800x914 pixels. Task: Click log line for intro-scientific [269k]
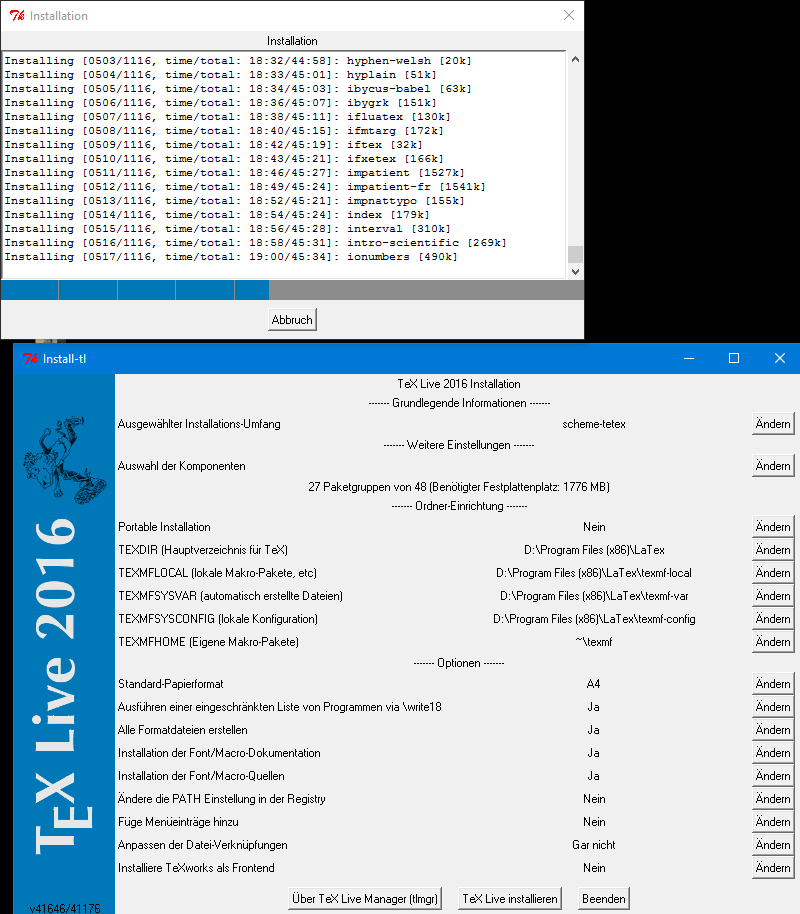[x=255, y=242]
